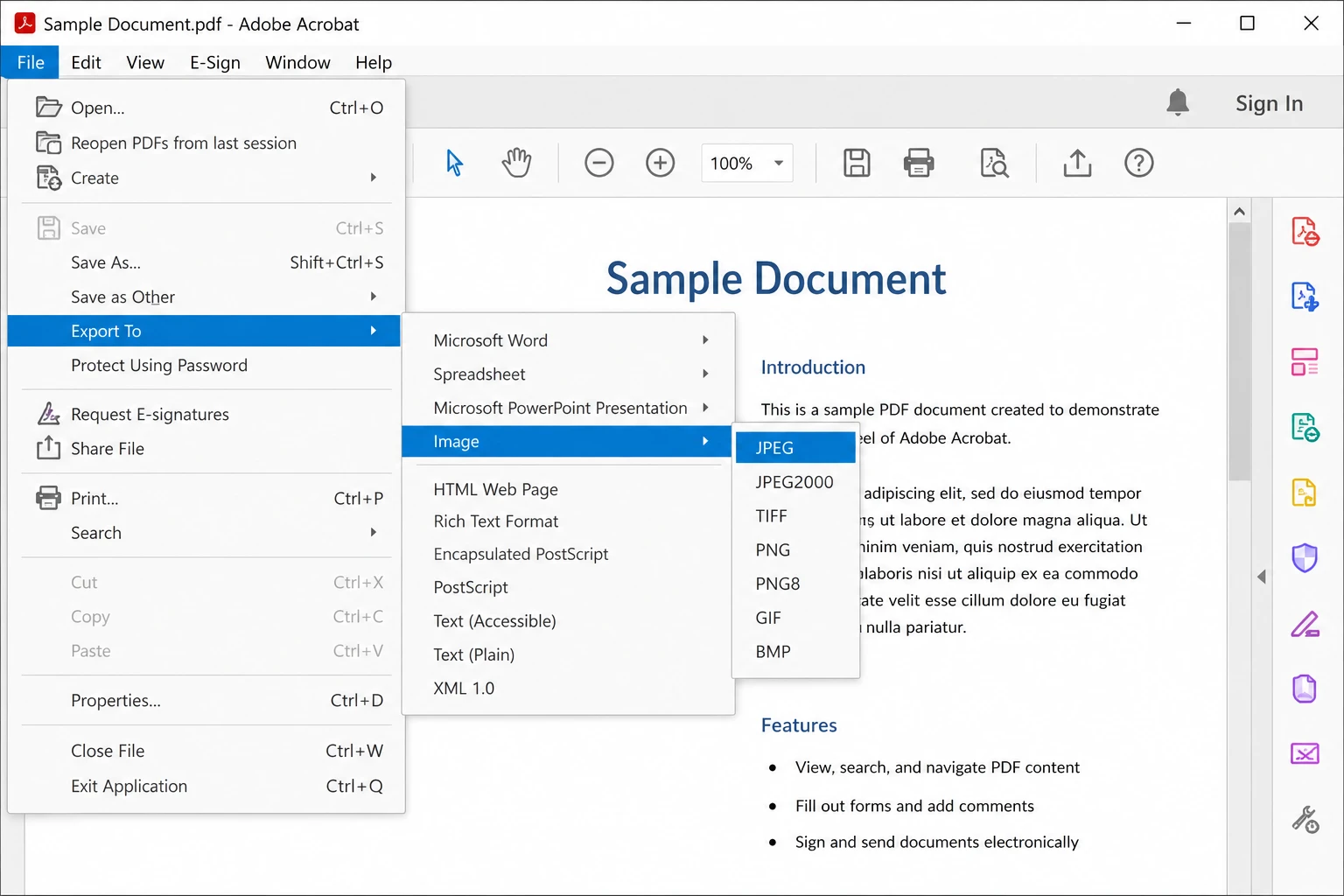
Task: Select XML 1.0 export option
Action: click(568, 689)
